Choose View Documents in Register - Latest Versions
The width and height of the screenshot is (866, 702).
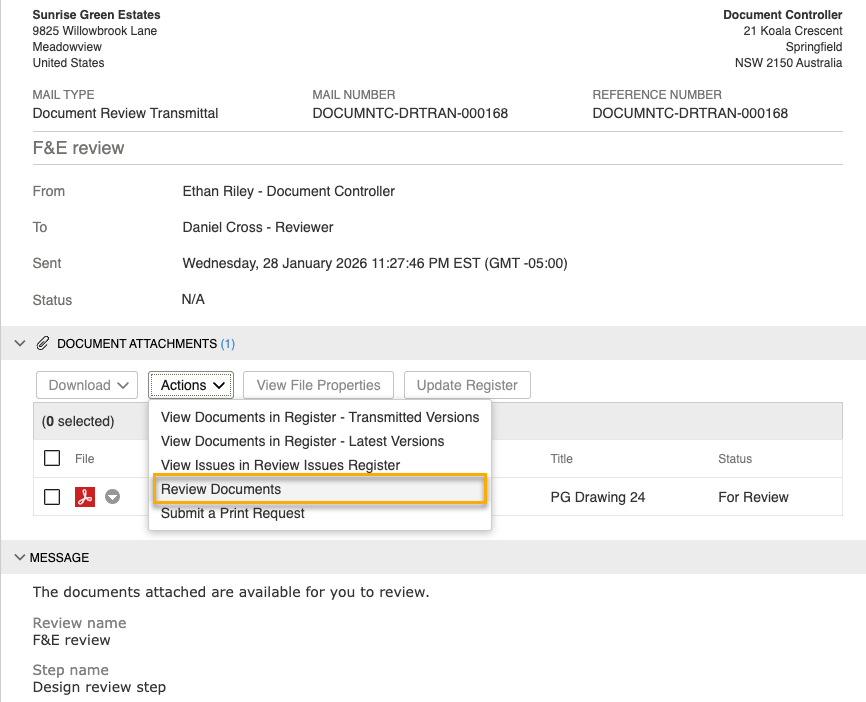point(302,441)
